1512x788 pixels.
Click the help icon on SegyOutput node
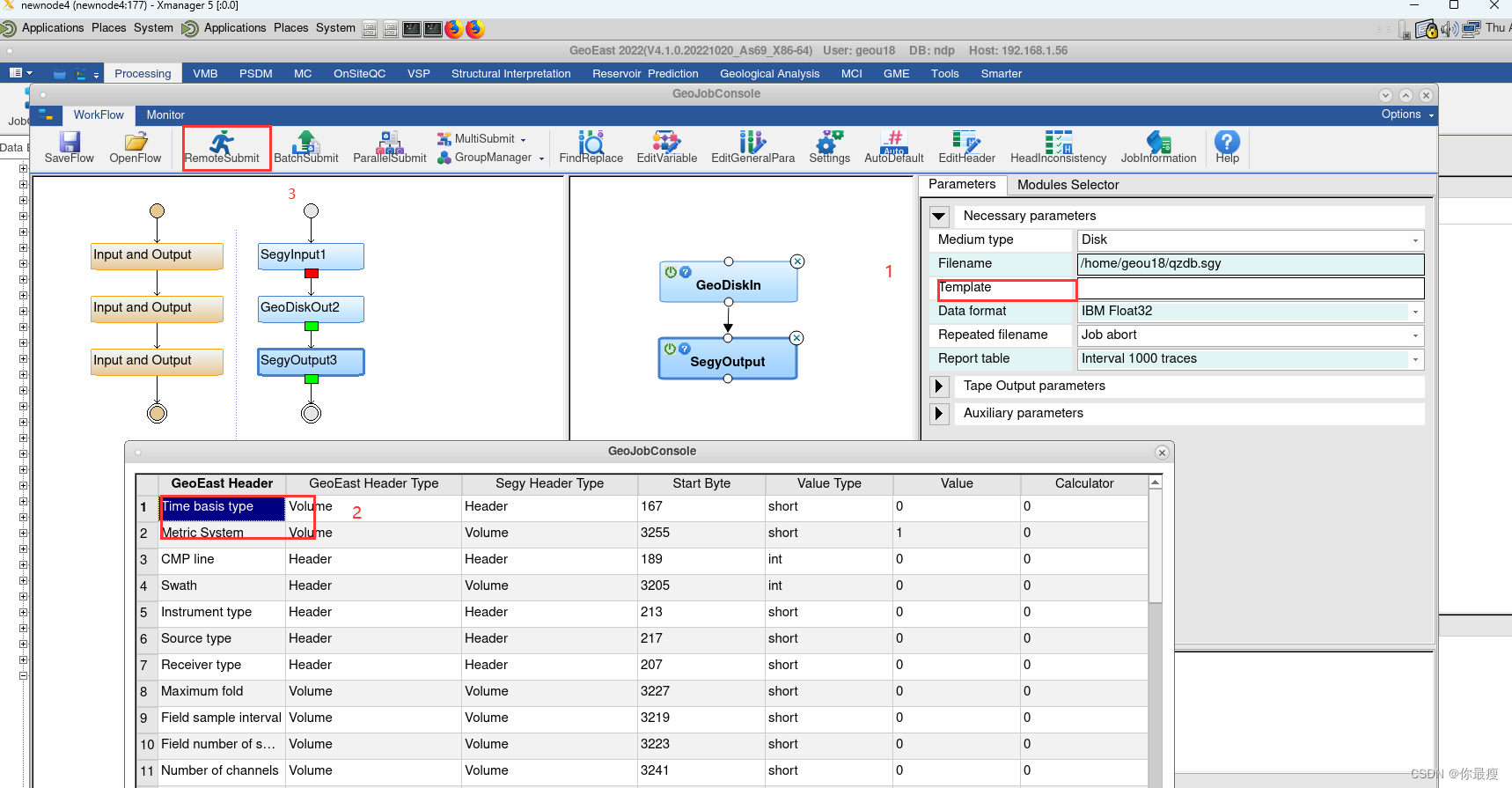(x=685, y=349)
